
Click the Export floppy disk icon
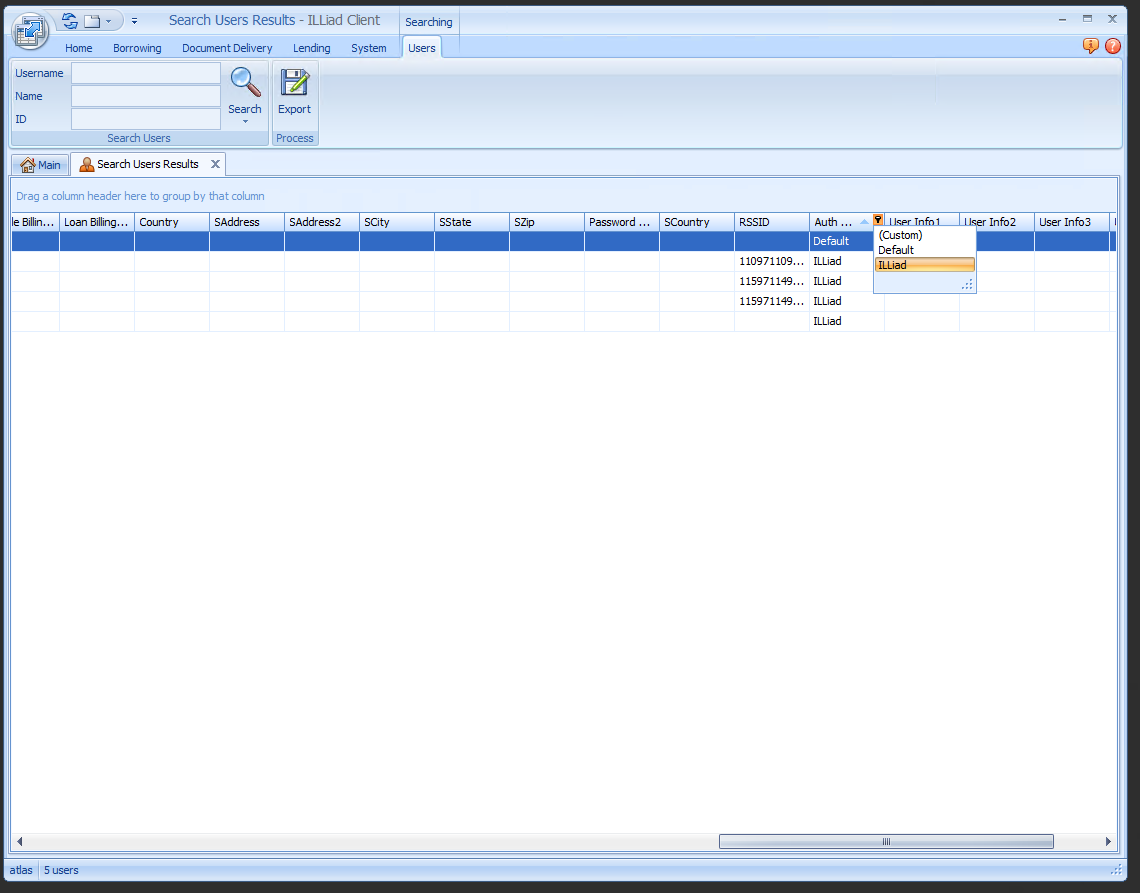(294, 82)
